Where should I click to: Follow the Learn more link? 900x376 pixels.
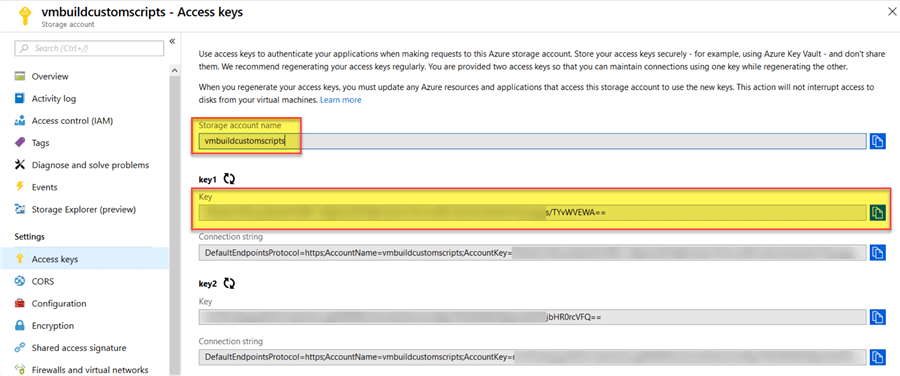[x=340, y=99]
